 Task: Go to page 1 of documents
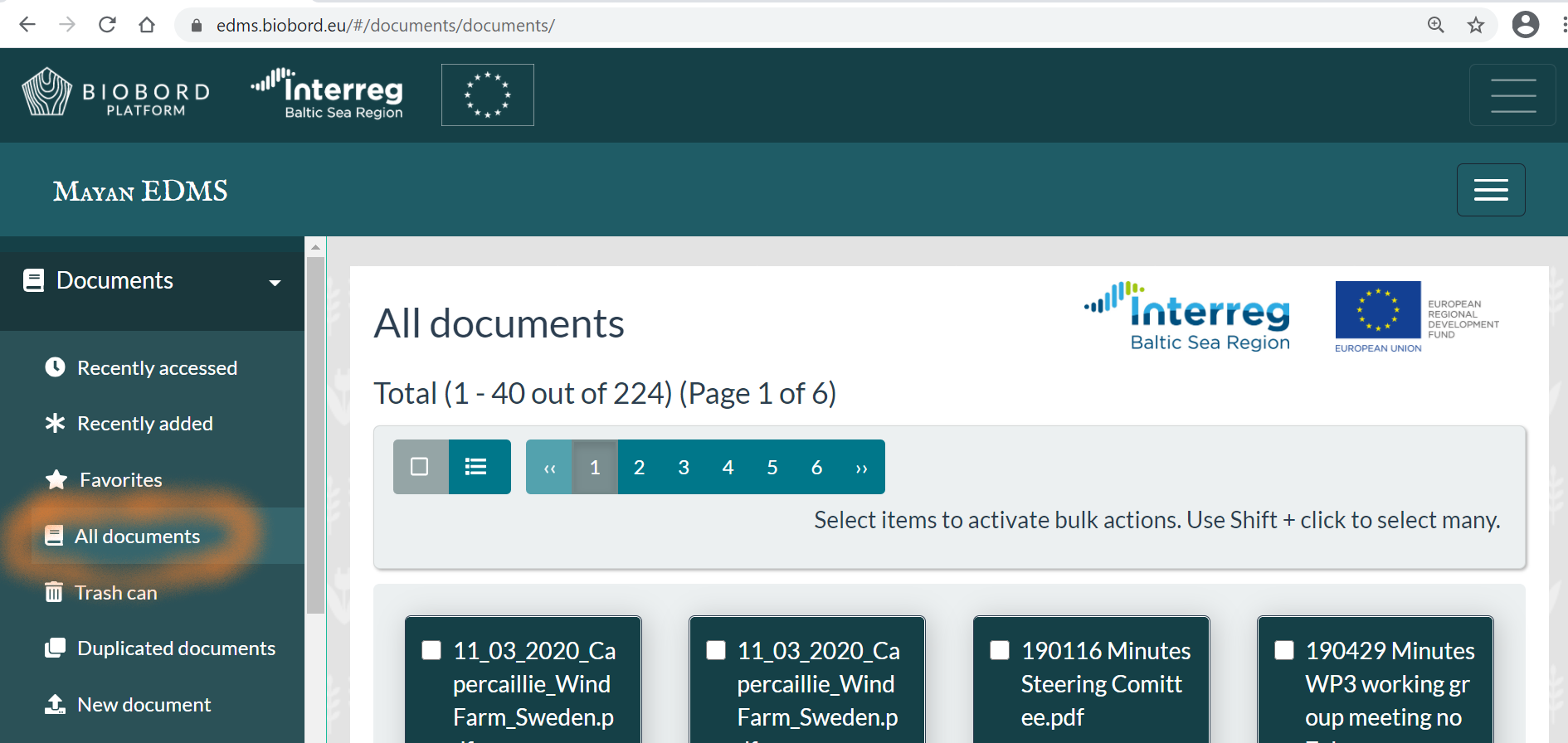595,467
